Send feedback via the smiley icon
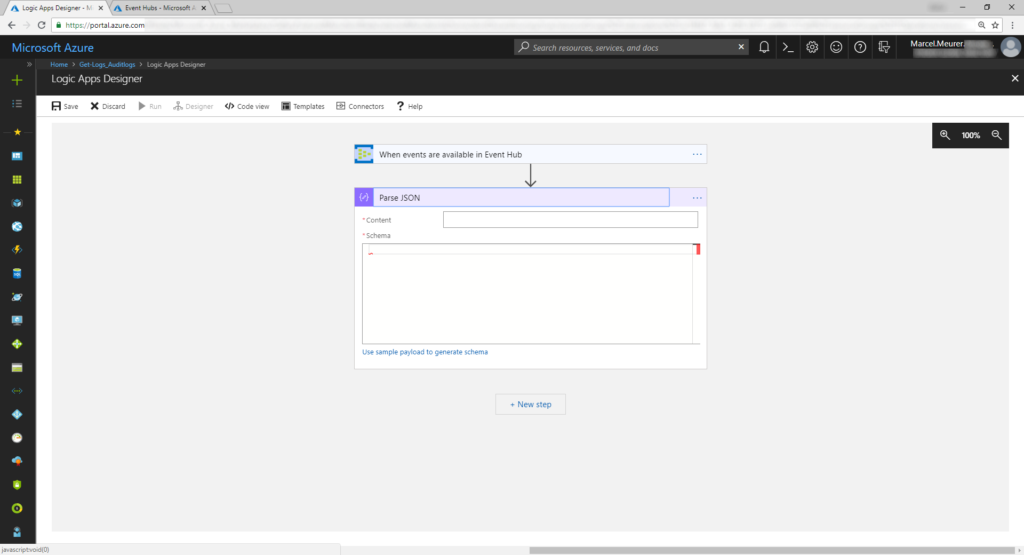 click(836, 47)
